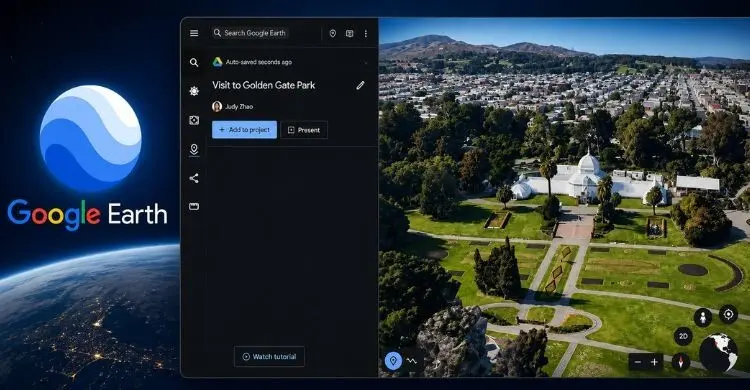Zoom in with the plus button
The width and height of the screenshot is (750, 390).
pos(654,362)
